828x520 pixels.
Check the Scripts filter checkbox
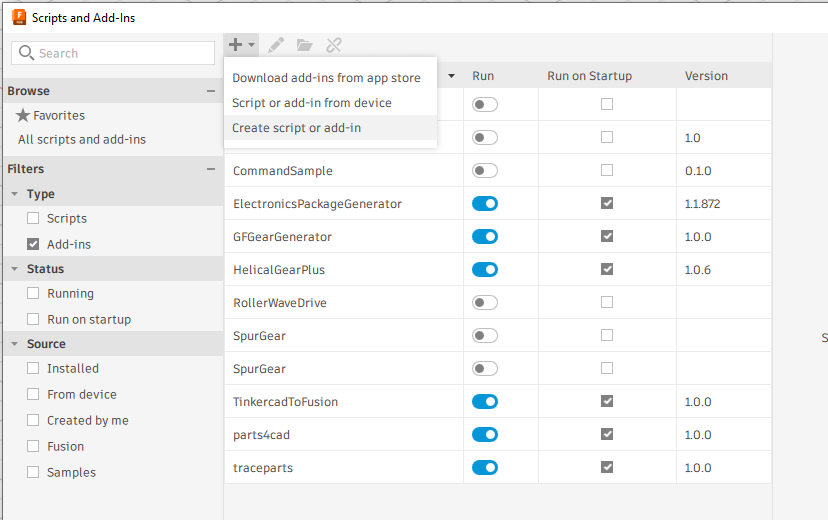click(34, 218)
